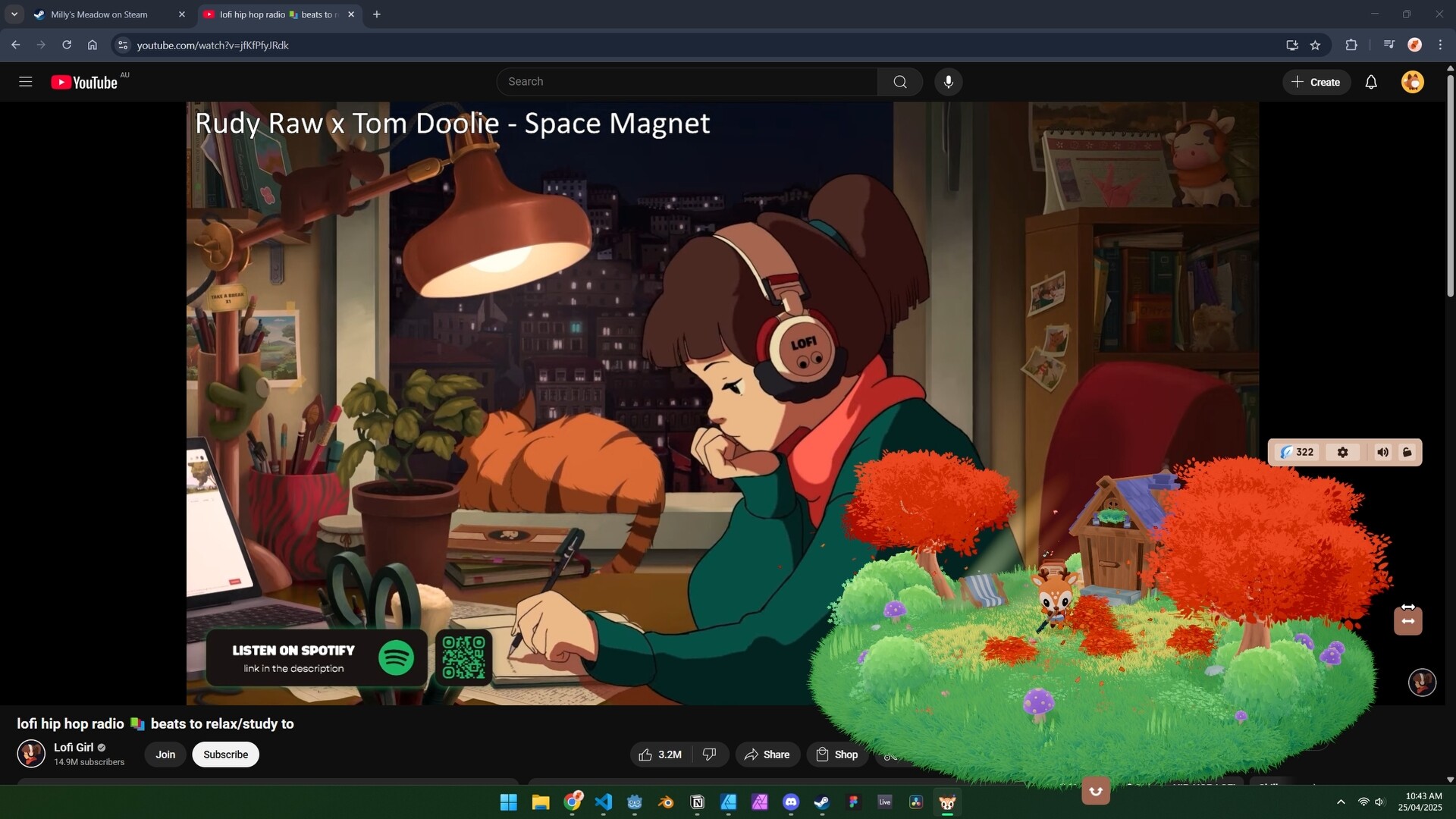Click the thumbs up to like the stream
The height and width of the screenshot is (819, 1456).
pyautogui.click(x=645, y=754)
